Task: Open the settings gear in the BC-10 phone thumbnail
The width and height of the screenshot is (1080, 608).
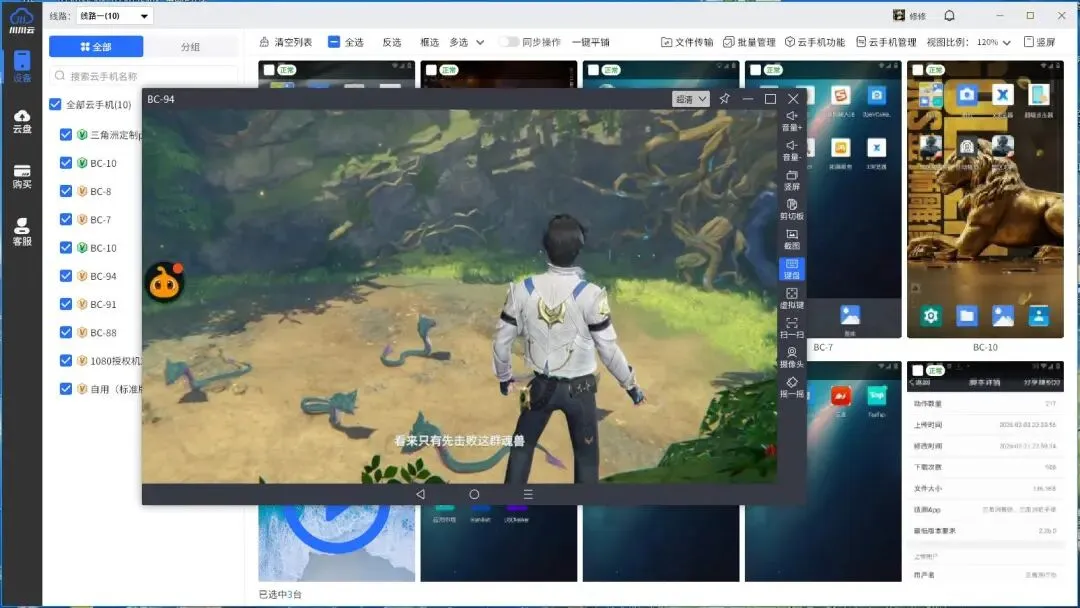Action: click(x=931, y=315)
